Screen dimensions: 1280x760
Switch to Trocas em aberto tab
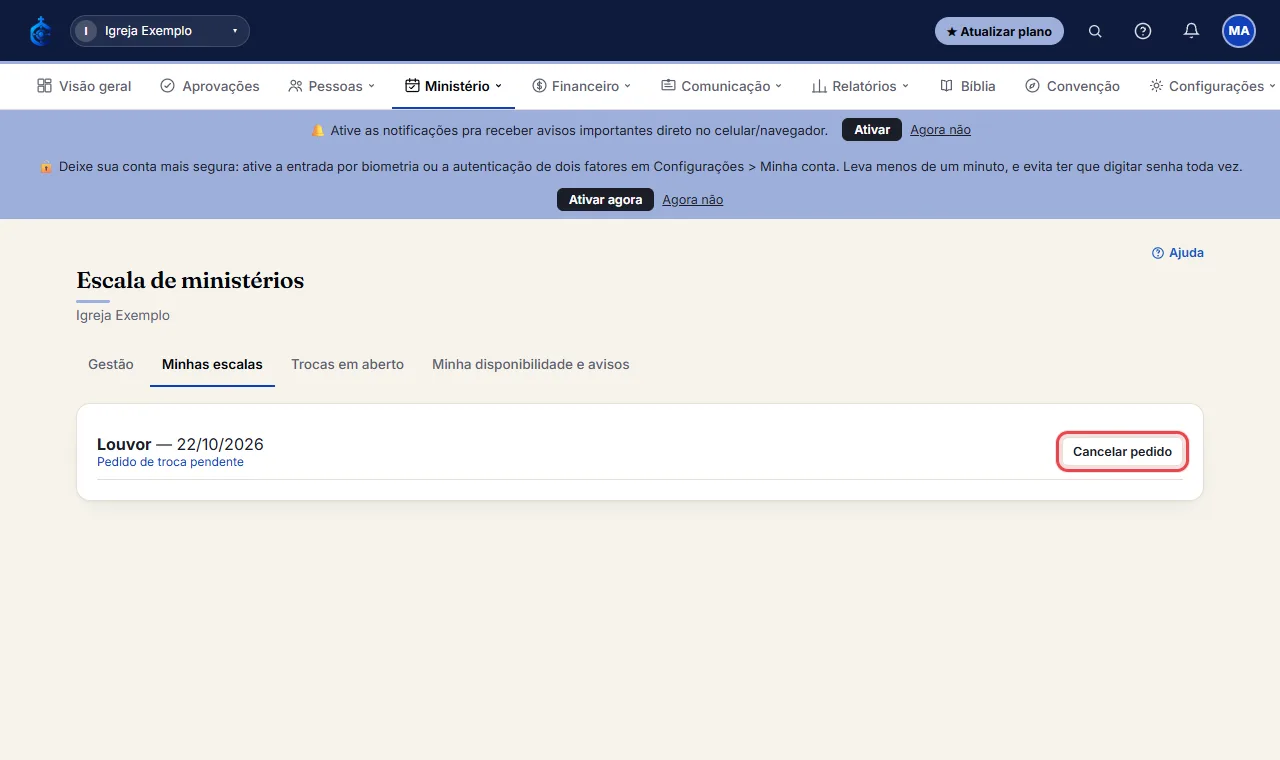347,365
